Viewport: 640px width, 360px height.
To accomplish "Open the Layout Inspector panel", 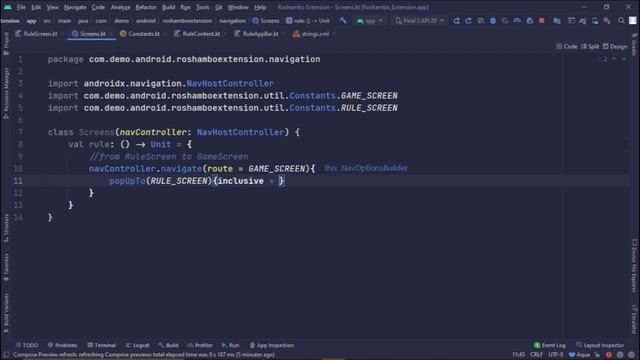I will 600,345.
